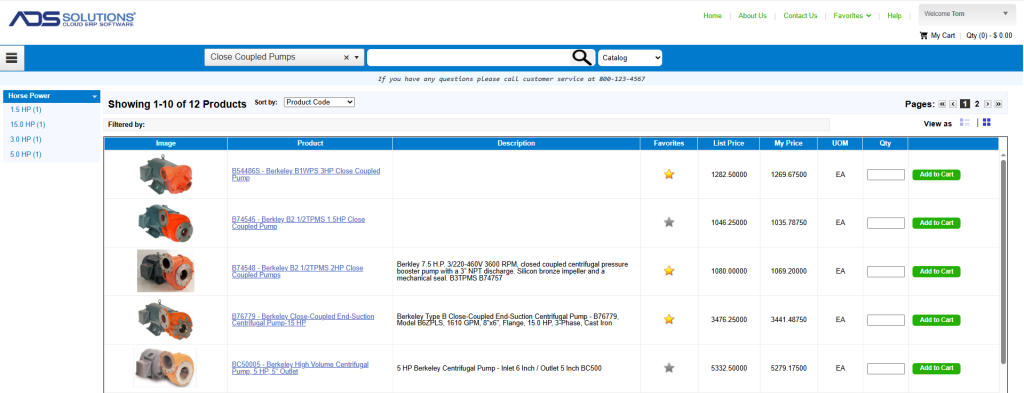
Task: Open the Help page
Action: pos(894,16)
